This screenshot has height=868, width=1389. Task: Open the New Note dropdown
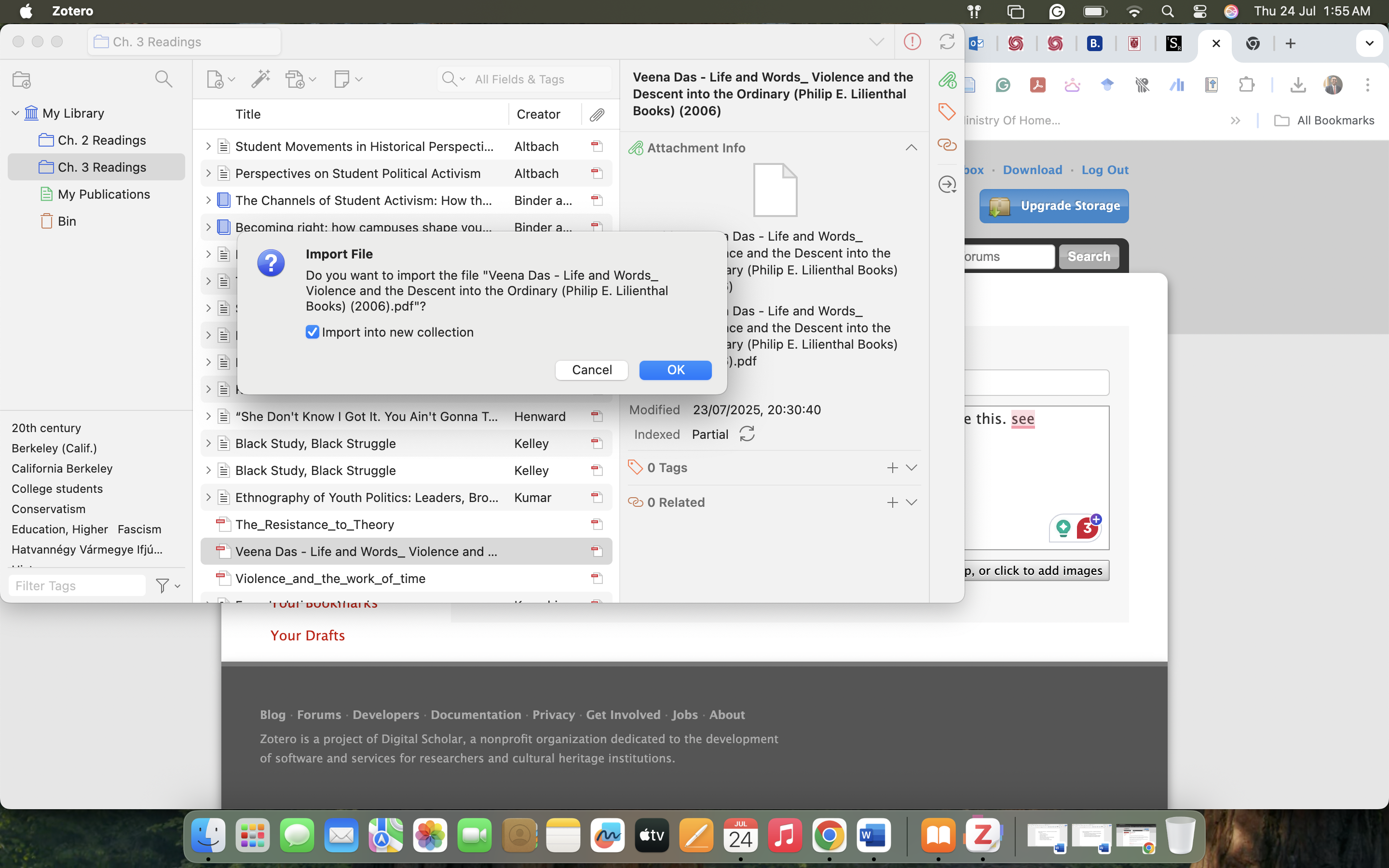click(x=347, y=79)
